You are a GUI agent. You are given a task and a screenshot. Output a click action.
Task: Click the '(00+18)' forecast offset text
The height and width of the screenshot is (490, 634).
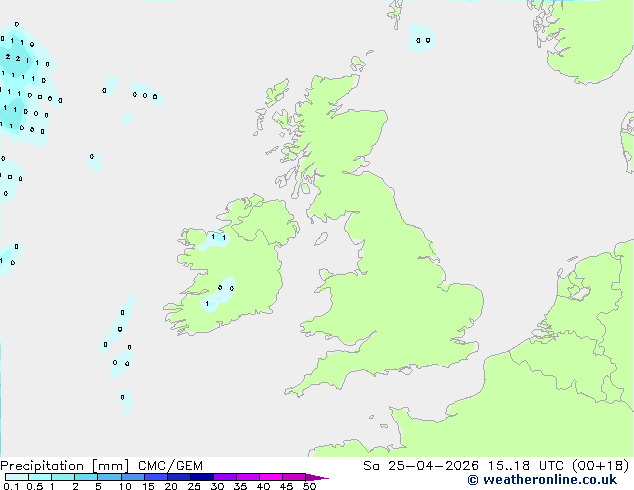point(600,466)
